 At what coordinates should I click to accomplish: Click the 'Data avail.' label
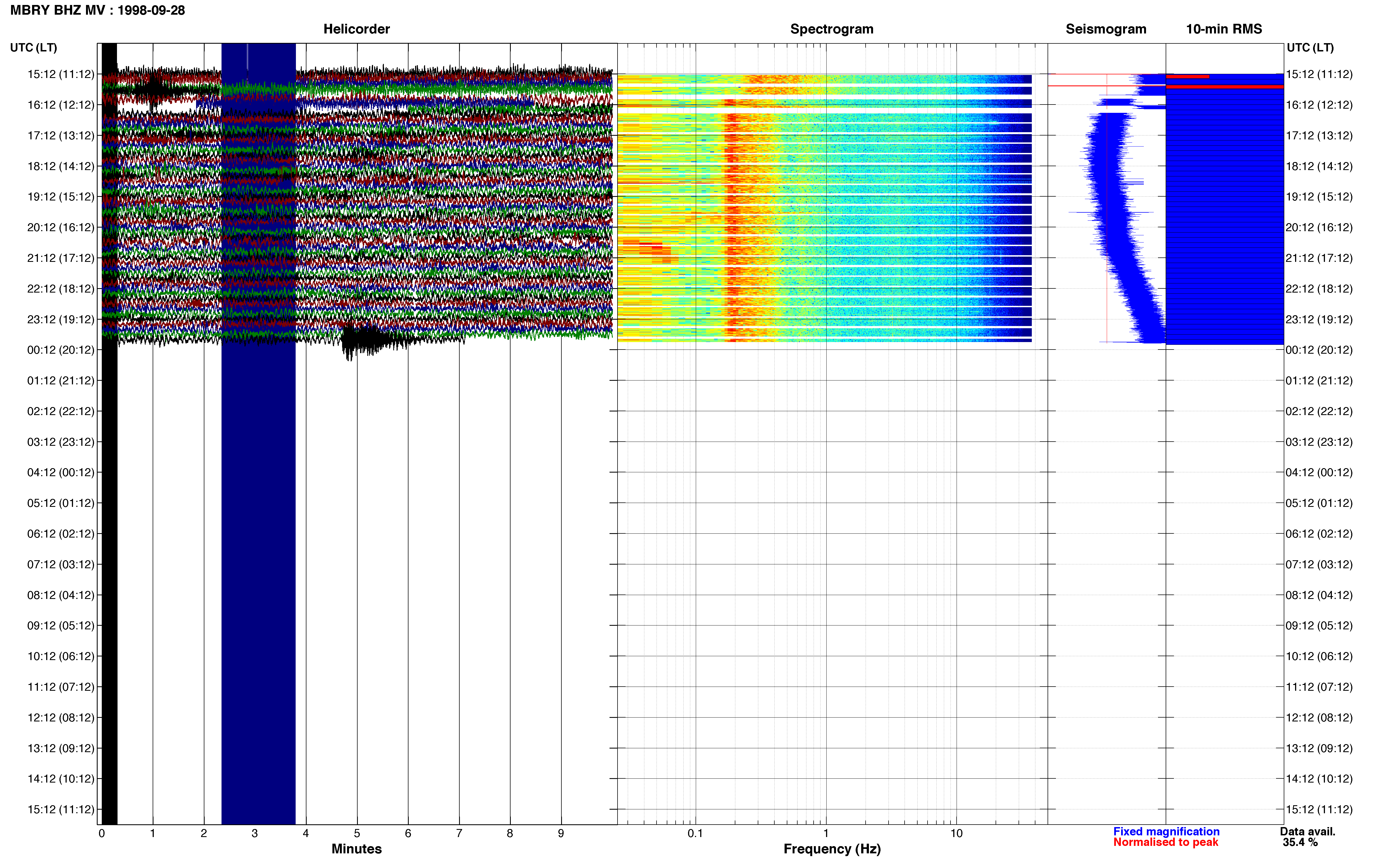tap(1308, 831)
